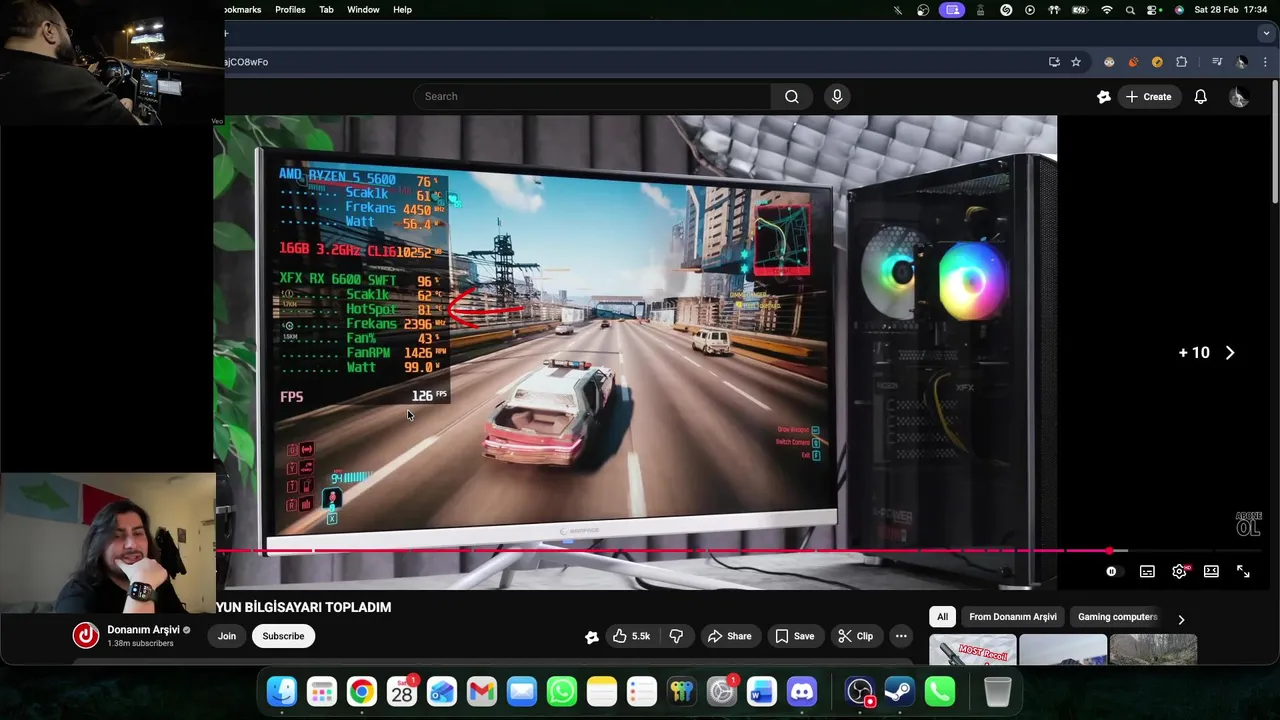The width and height of the screenshot is (1280, 720).
Task: Open Siri from the menu bar
Action: point(1179,10)
